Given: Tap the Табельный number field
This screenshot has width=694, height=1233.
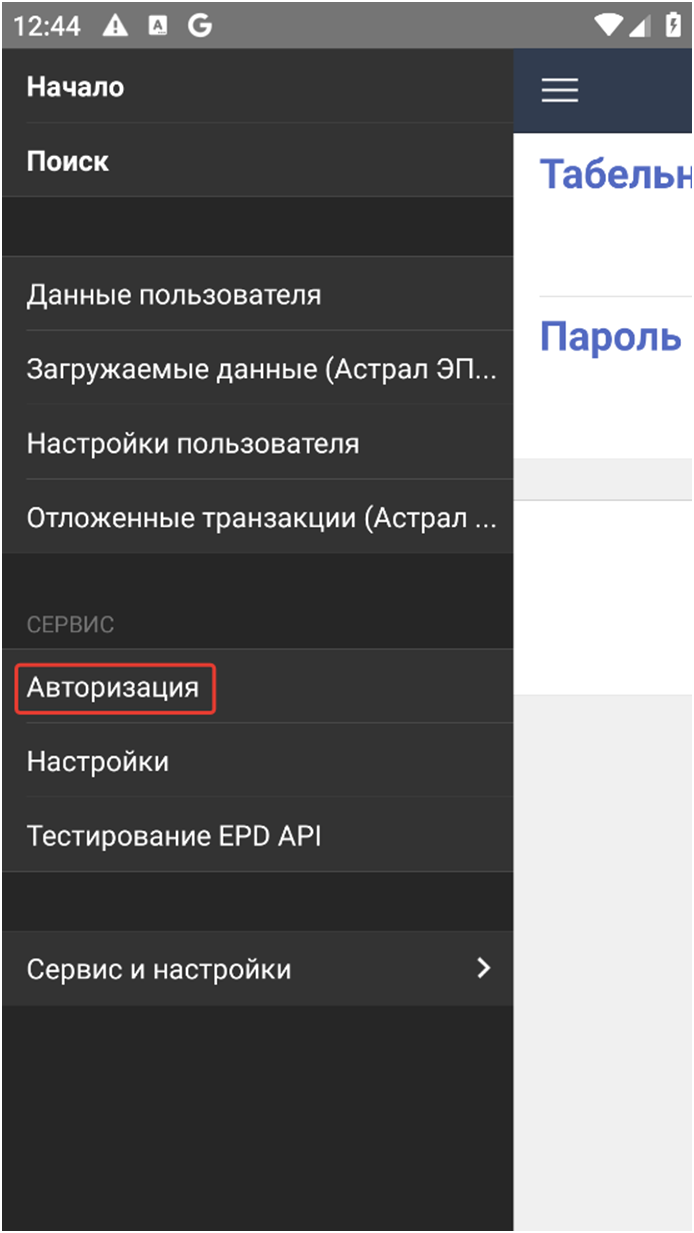Looking at the screenshot, I should 604,215.
